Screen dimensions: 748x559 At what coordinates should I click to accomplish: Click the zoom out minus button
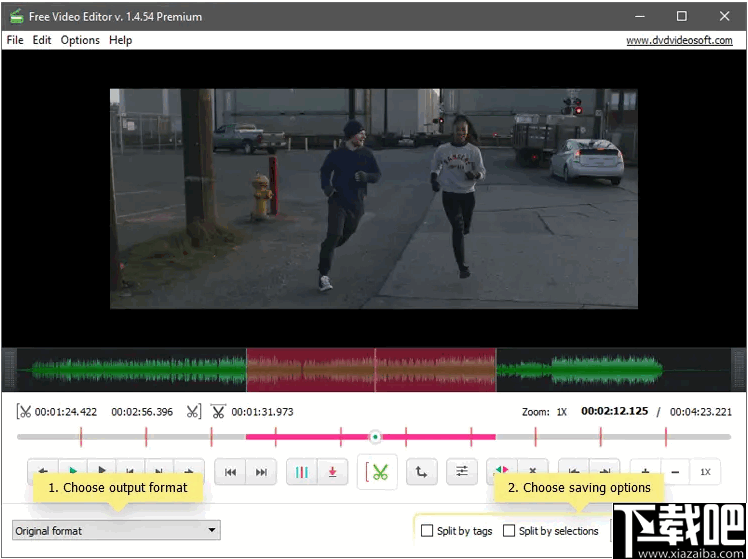(x=675, y=472)
